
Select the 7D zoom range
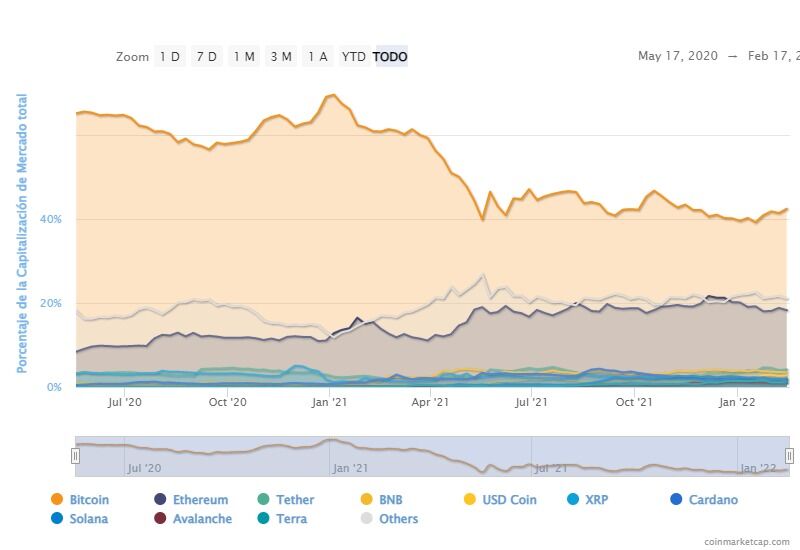click(x=206, y=57)
